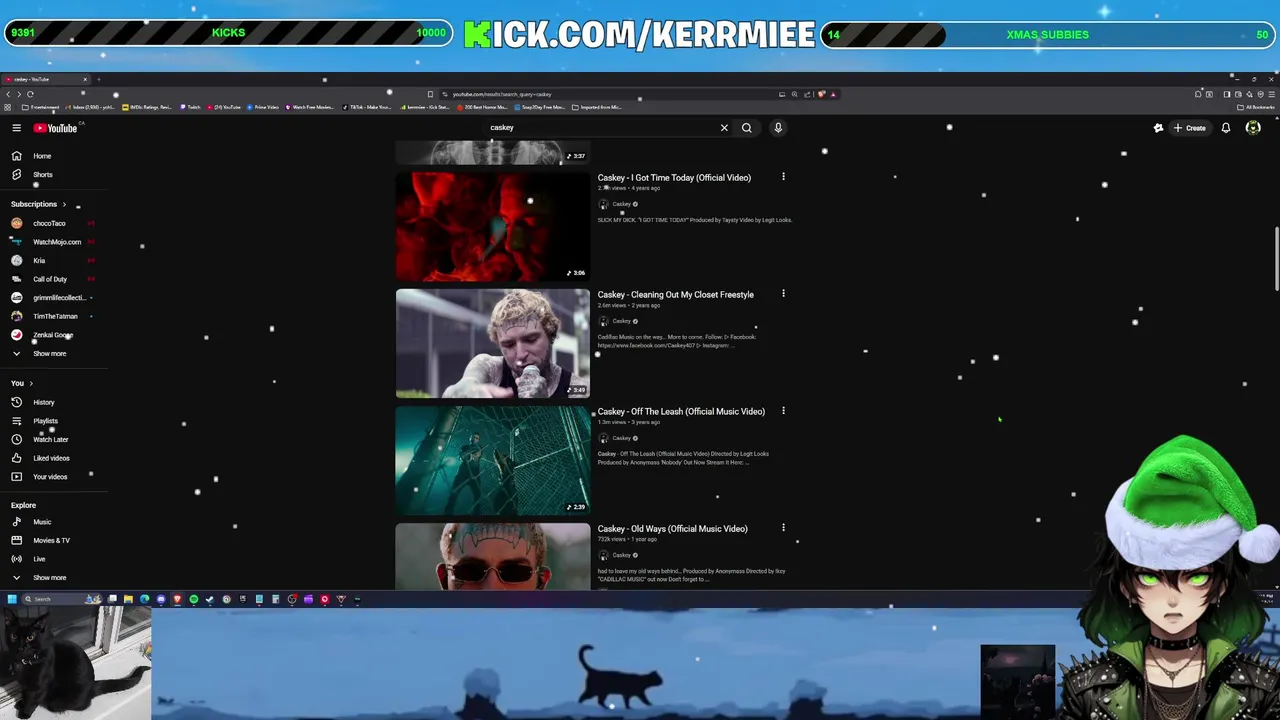Open the Prime Video bookmark
1280x720 pixels.
[x=263, y=107]
